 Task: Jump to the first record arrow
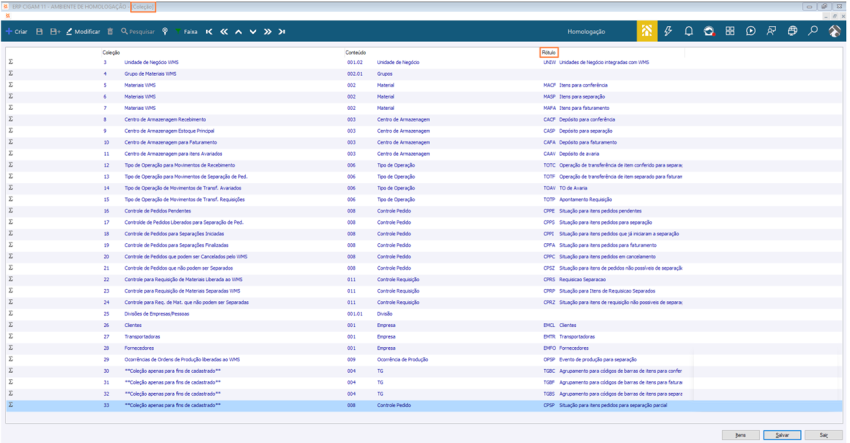[209, 32]
